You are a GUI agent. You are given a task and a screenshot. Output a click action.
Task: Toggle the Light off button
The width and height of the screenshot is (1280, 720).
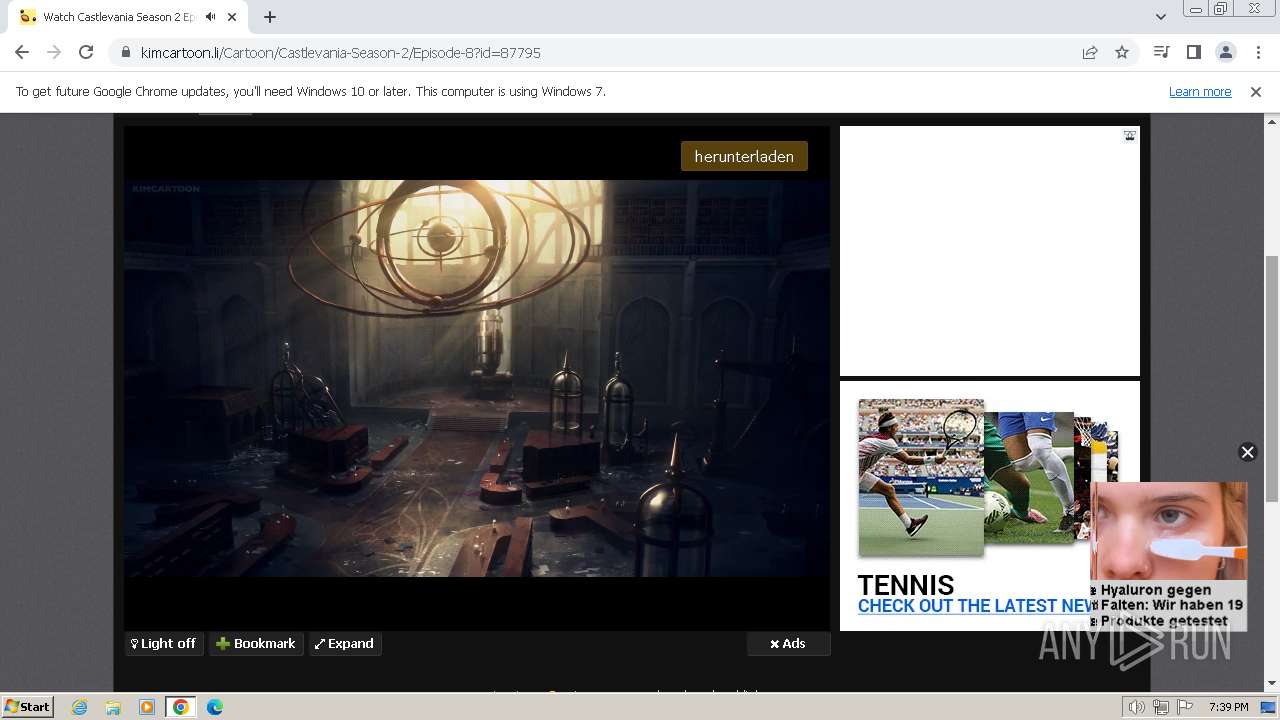164,644
